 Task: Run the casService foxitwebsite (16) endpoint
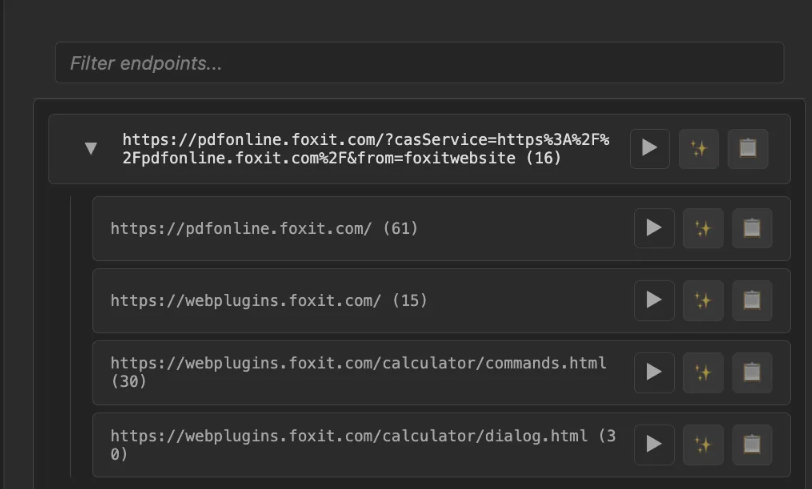[x=650, y=148]
